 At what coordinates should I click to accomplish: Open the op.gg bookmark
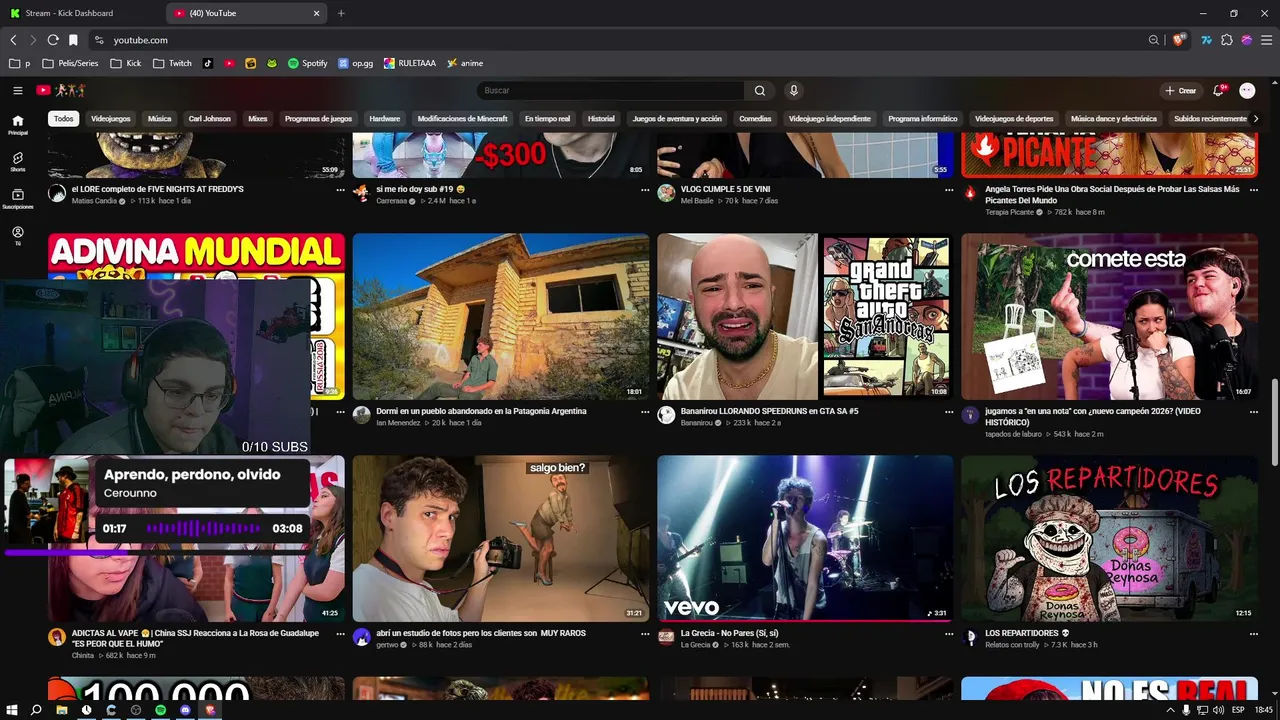pyautogui.click(x=356, y=63)
